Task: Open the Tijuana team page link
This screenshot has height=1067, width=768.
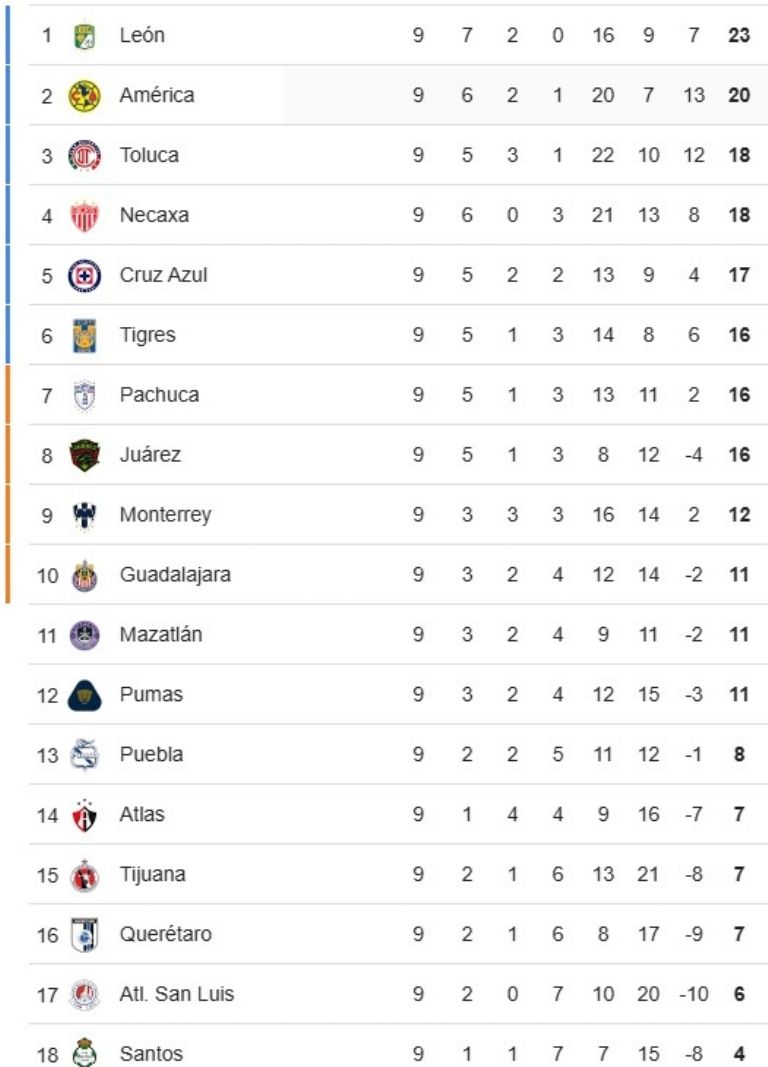Action: (152, 875)
